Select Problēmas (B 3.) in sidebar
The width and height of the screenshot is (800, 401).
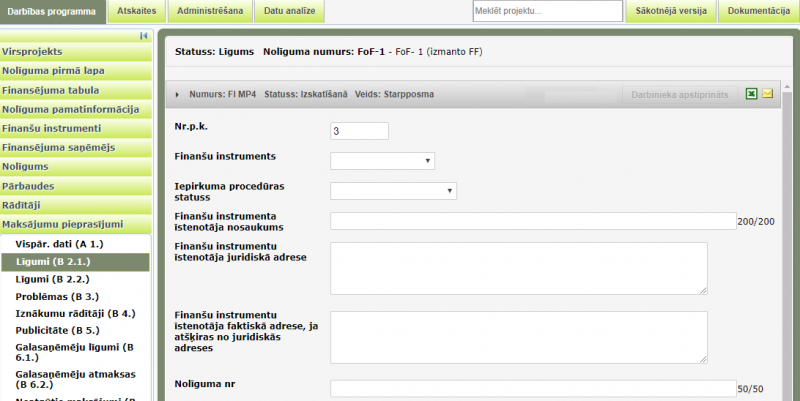57,296
